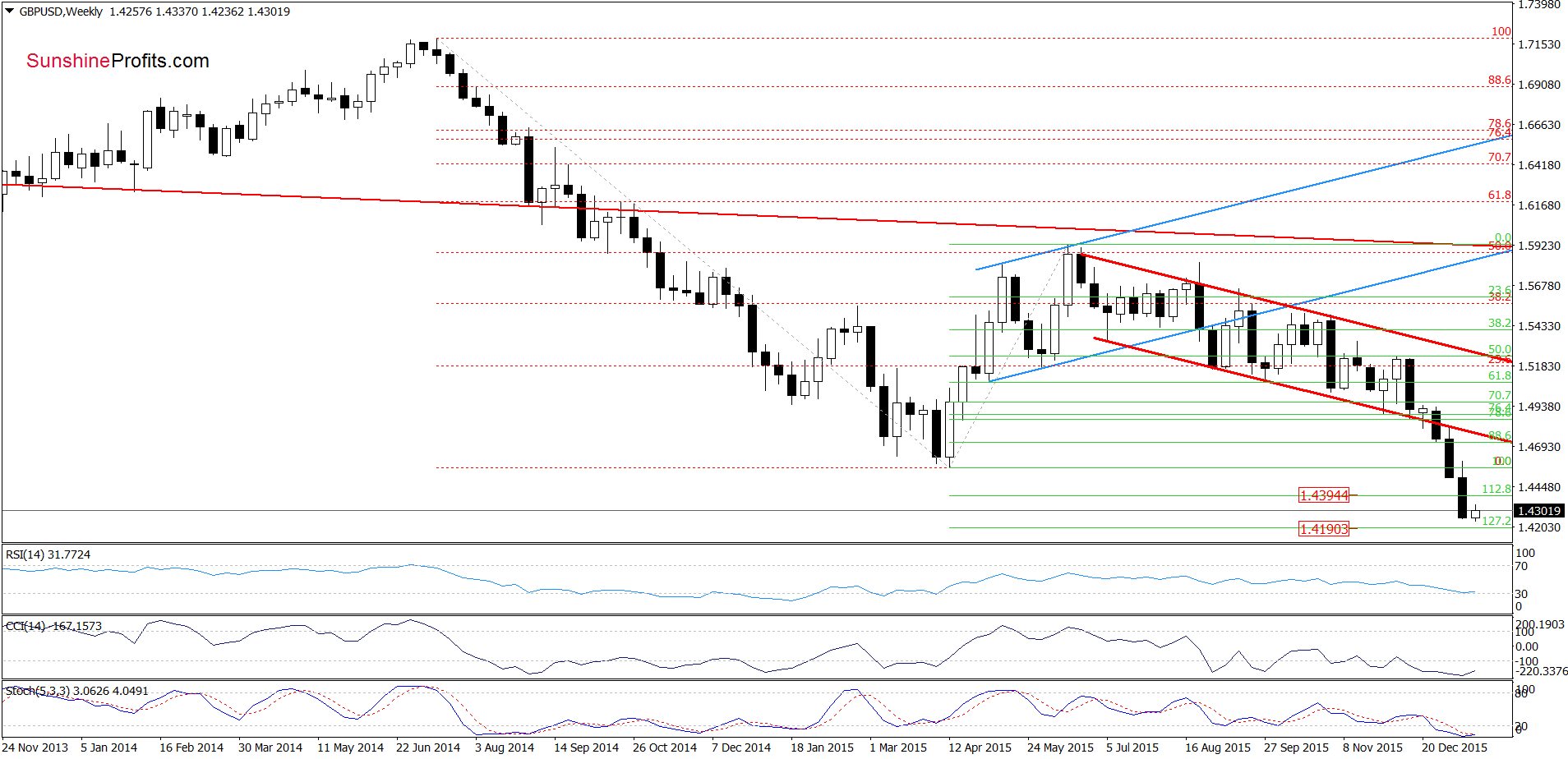The height and width of the screenshot is (759, 1568).
Task: Click the 18 Jan 2015 date label
Action: tap(822, 747)
